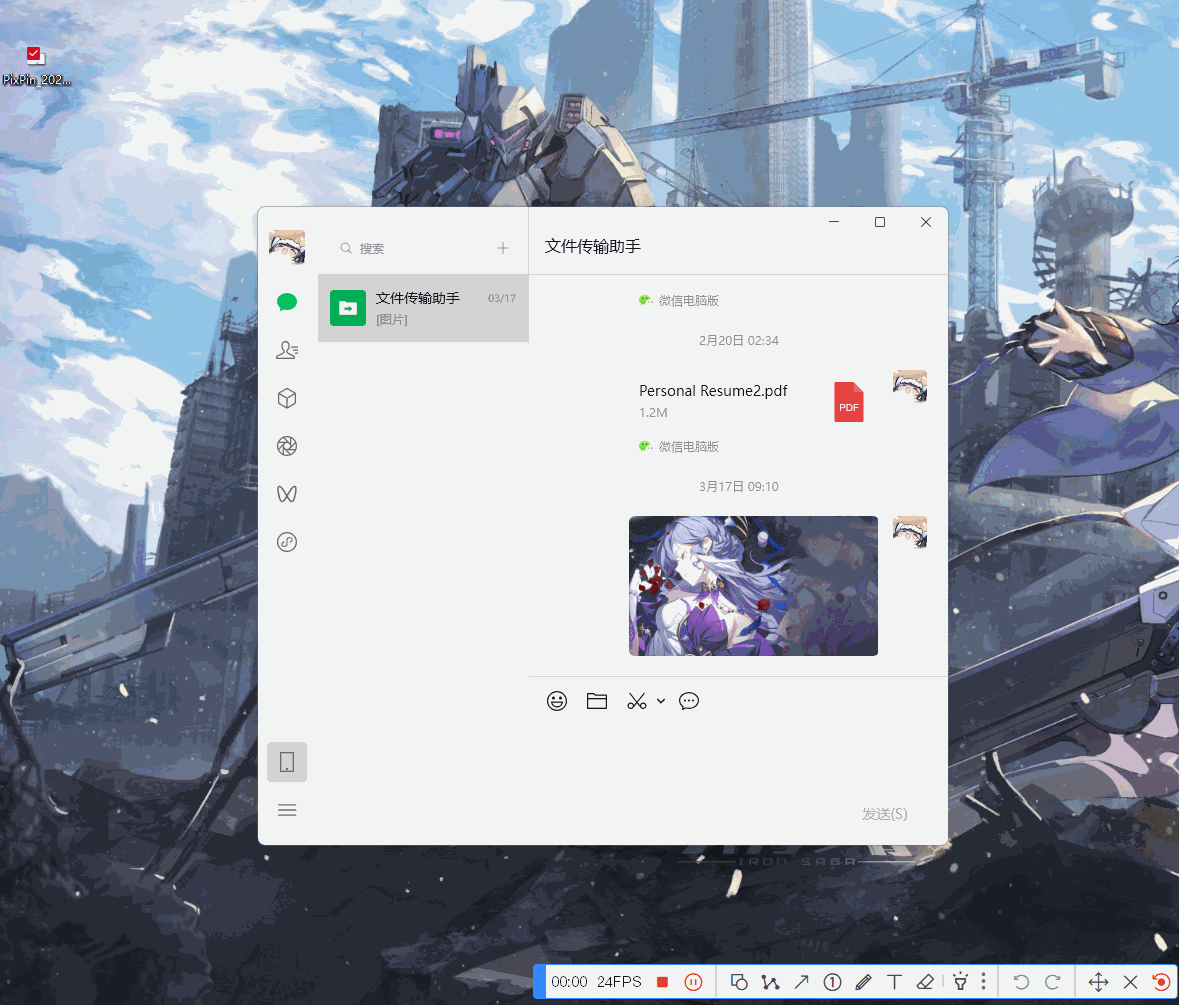Open the hamburger settings menu in WeChat
Screen dimensions: 1179x1005
pyautogui.click(x=286, y=810)
